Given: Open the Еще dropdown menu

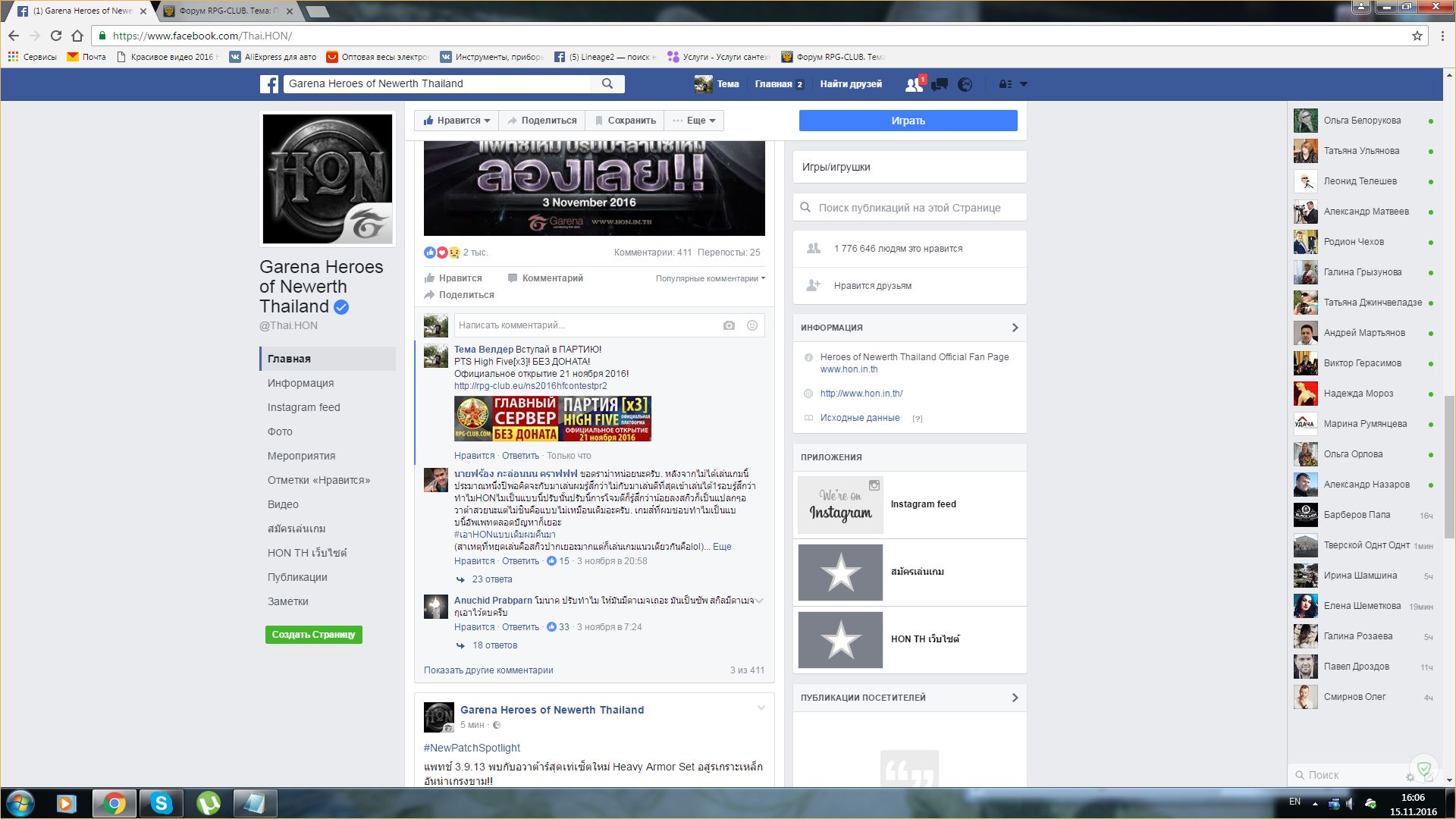Looking at the screenshot, I should tap(694, 121).
